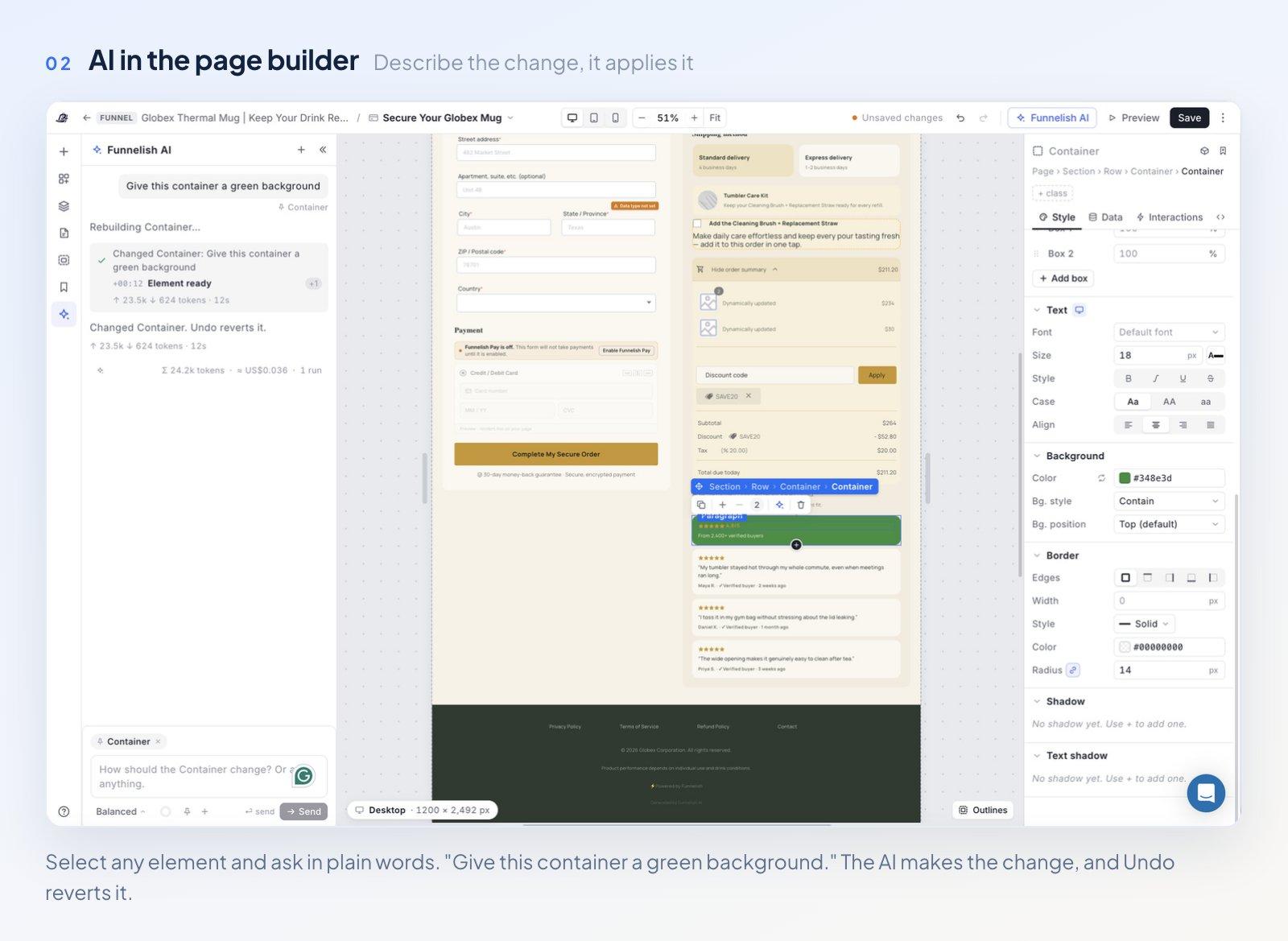
Task: Set text align to center
Action: point(1155,425)
